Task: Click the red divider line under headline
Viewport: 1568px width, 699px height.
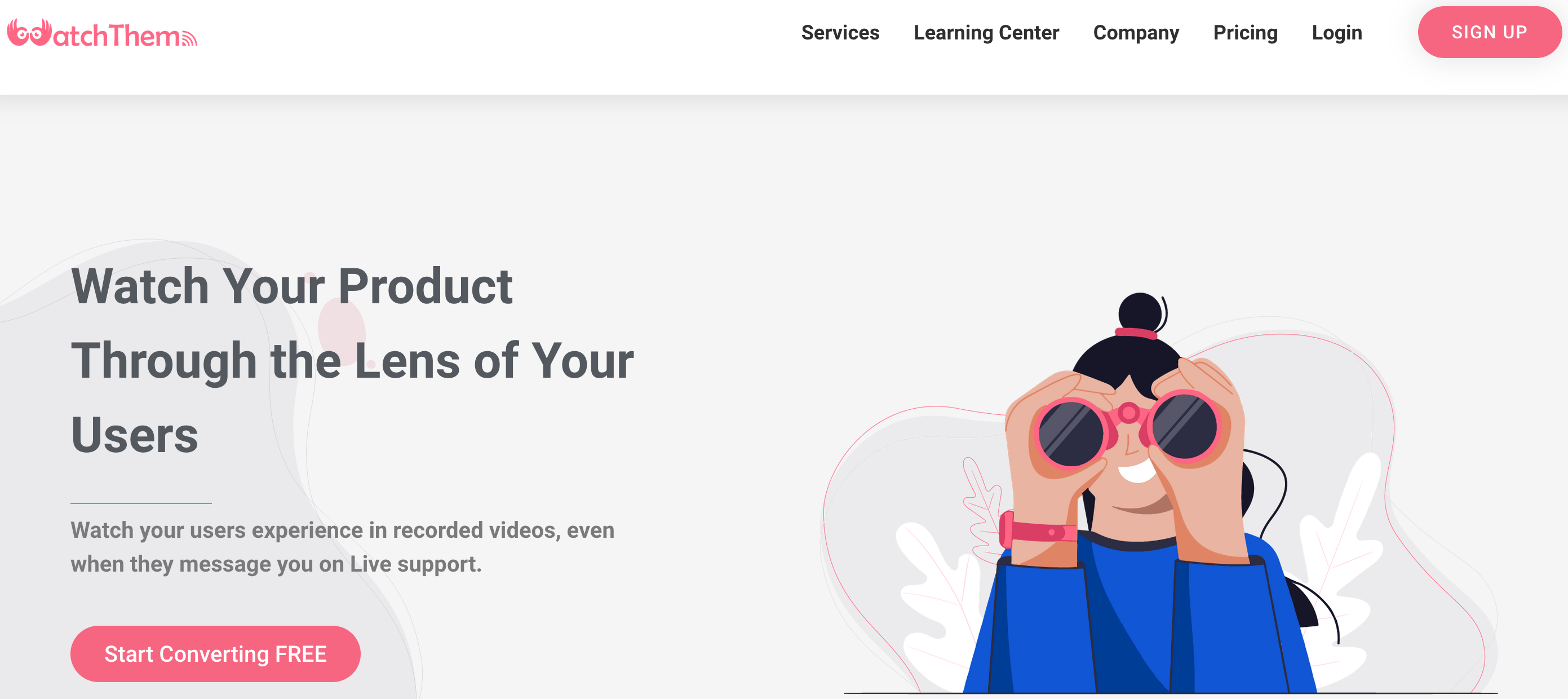Action: point(141,503)
